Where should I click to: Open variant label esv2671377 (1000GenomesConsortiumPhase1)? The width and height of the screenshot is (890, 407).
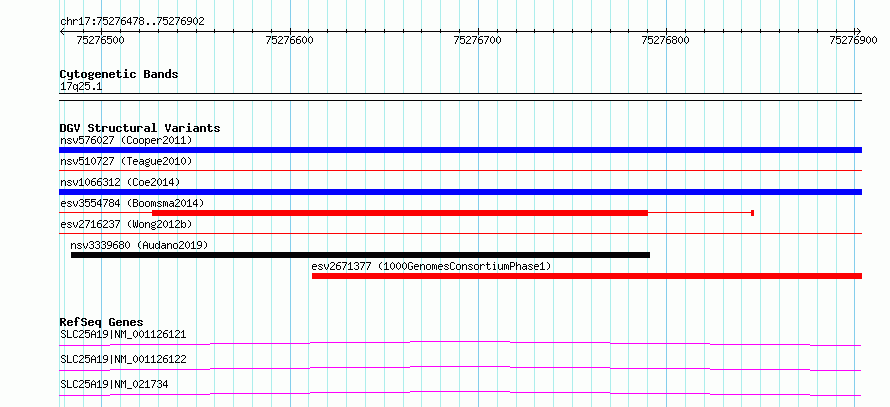[x=431, y=266]
